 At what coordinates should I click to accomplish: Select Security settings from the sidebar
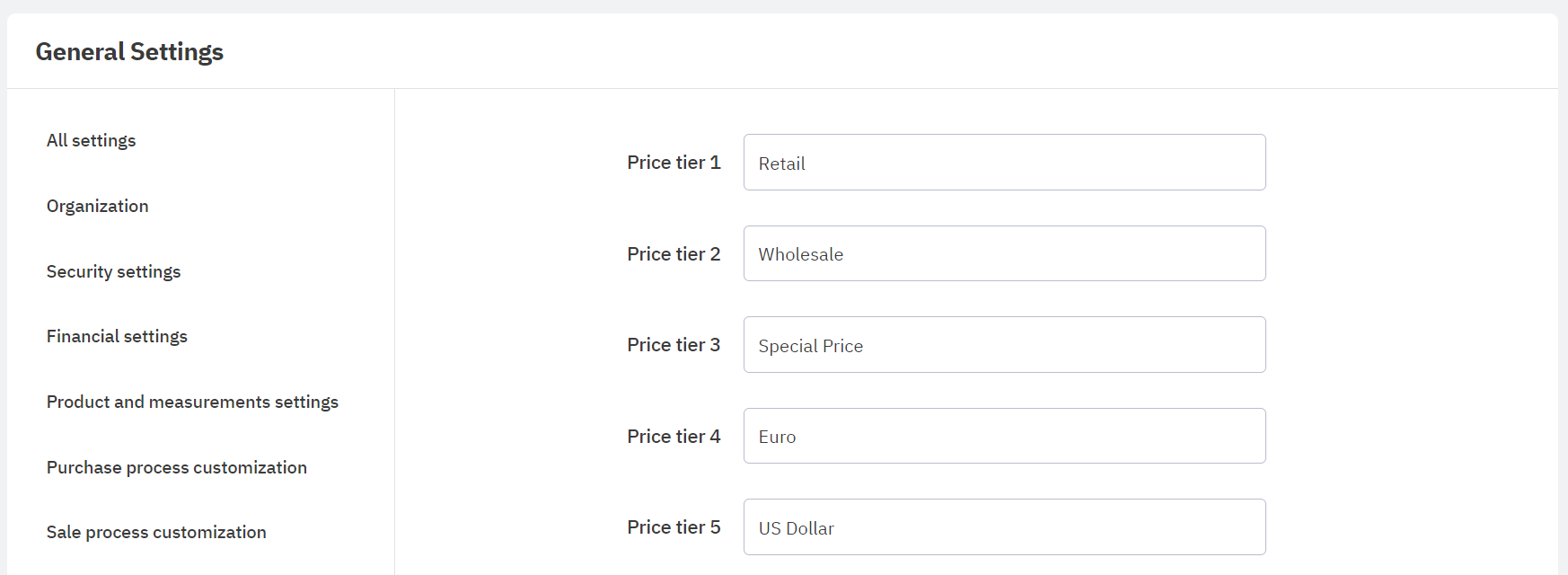tap(114, 272)
